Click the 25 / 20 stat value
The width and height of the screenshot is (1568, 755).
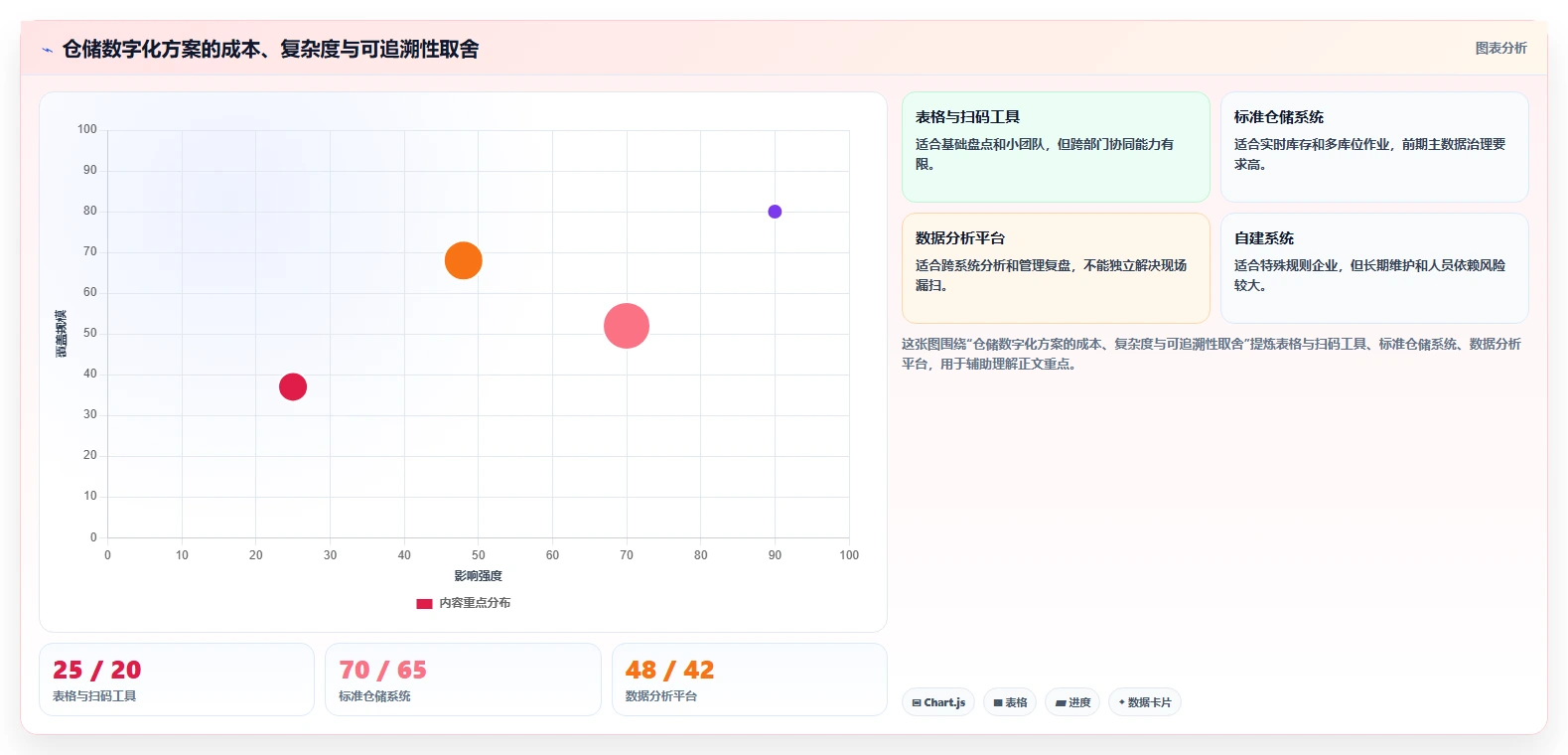97,671
